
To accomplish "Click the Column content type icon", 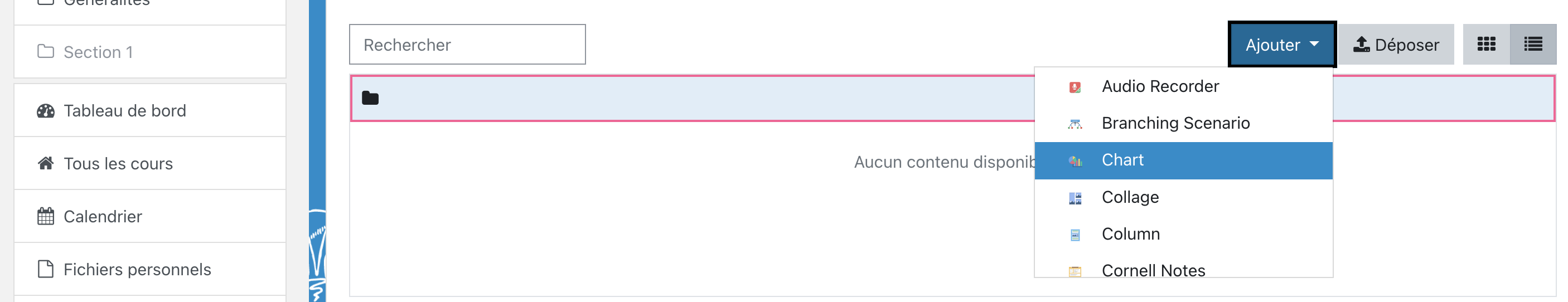I will coord(1075,235).
